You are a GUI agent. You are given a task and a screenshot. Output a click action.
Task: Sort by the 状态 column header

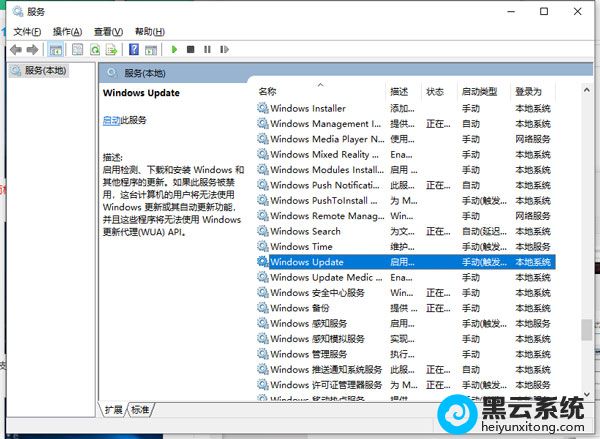[435, 91]
